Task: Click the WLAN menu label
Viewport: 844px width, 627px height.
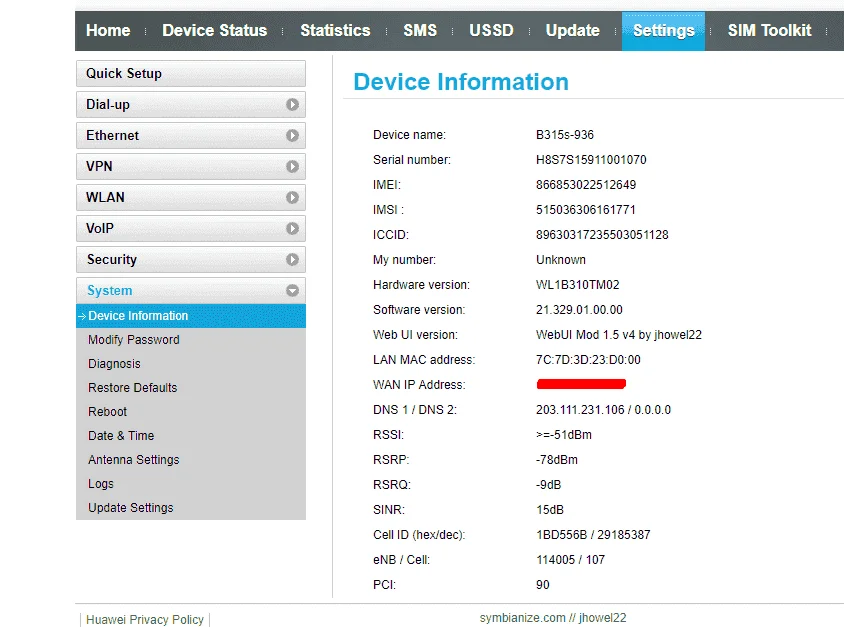Action: (x=106, y=198)
